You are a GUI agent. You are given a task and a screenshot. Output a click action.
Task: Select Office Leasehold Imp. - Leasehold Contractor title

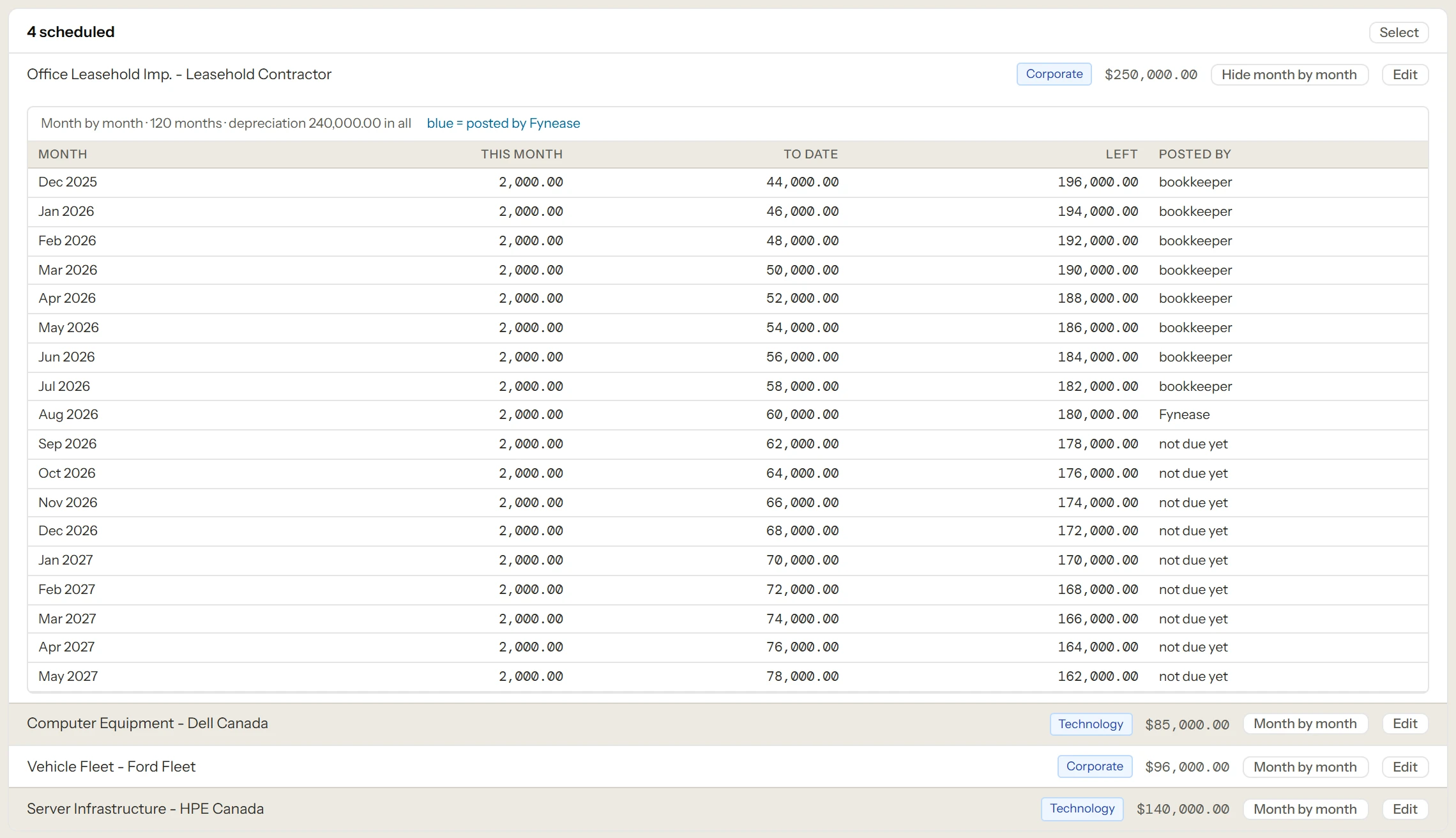click(179, 75)
